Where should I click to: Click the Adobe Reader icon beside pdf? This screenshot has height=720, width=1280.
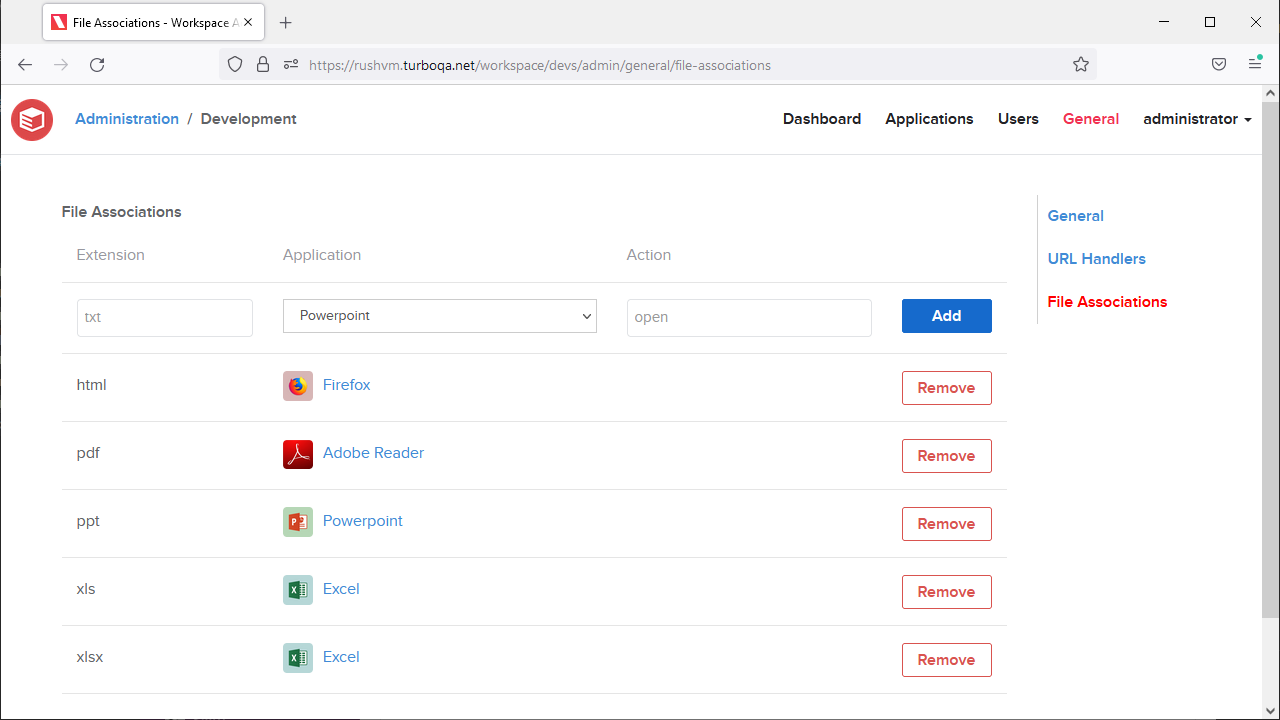pos(297,453)
